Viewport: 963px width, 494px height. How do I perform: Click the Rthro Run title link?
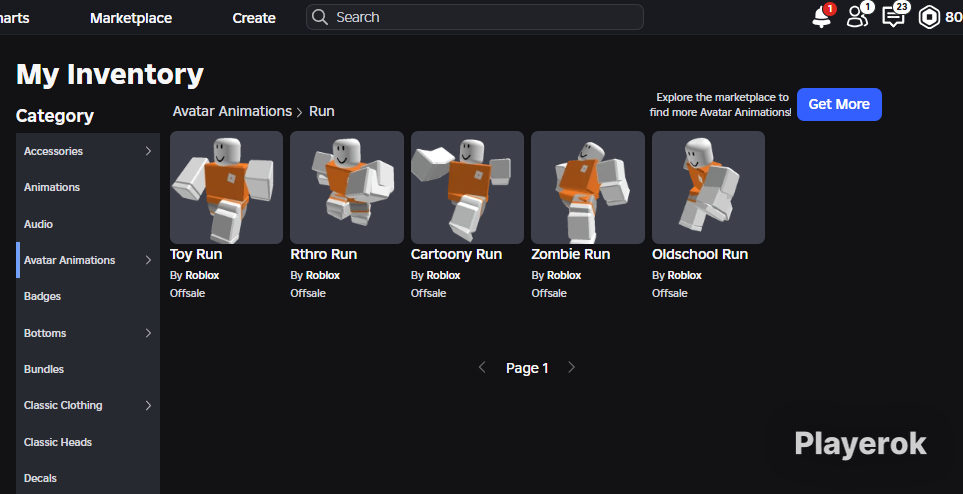pyautogui.click(x=324, y=254)
